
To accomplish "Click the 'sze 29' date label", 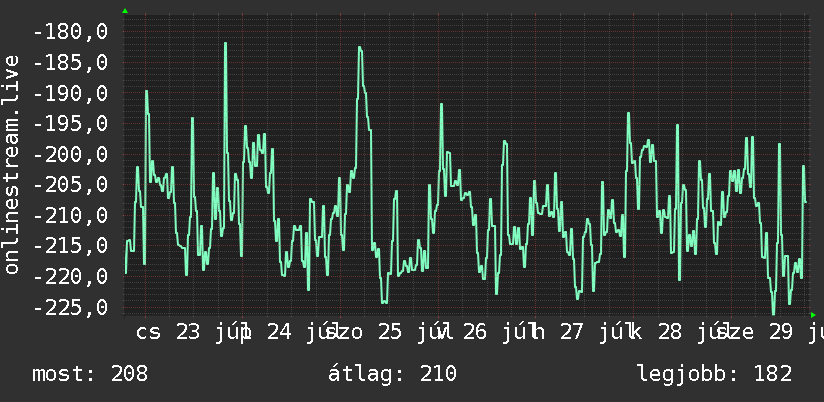I will [757, 333].
